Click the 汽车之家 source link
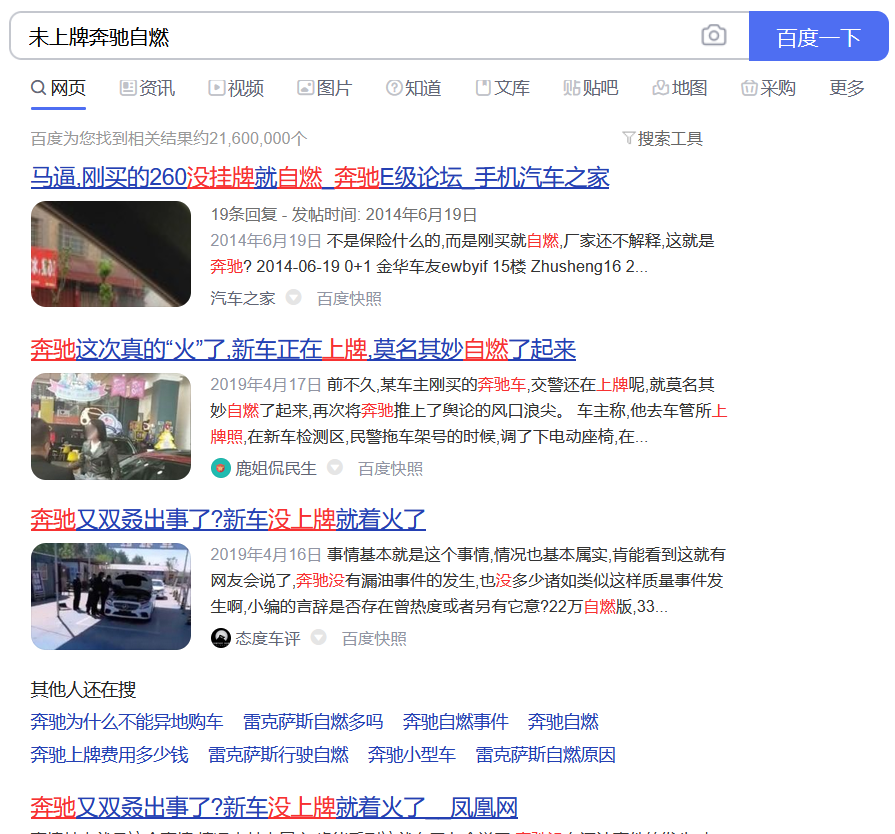The image size is (895, 834). (x=243, y=298)
